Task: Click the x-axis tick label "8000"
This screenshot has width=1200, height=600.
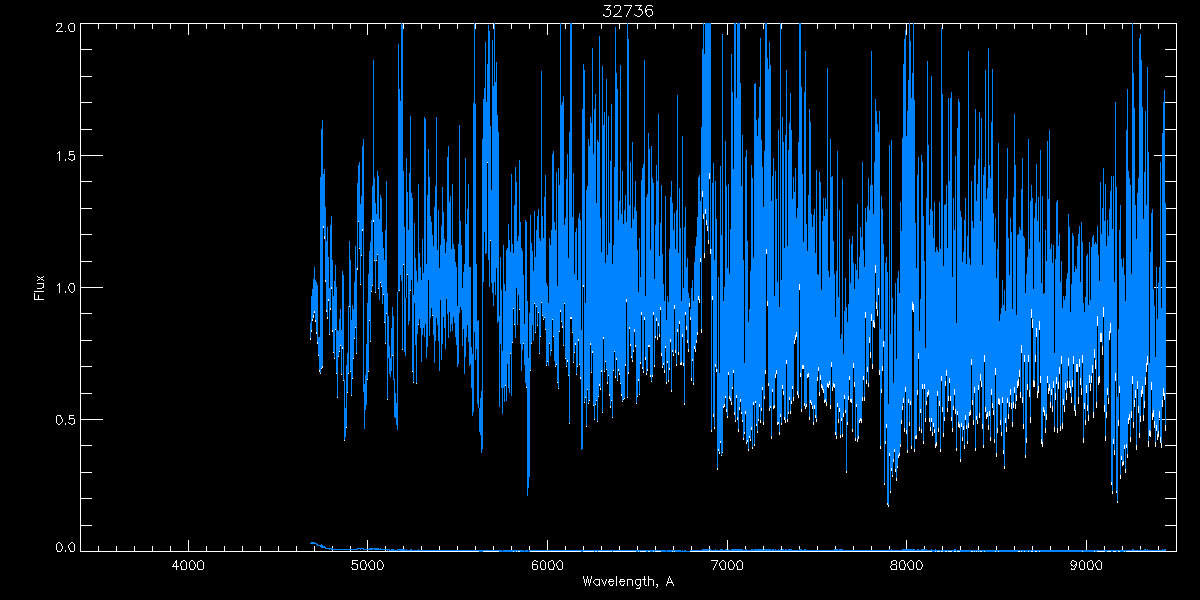Action: coord(906,565)
